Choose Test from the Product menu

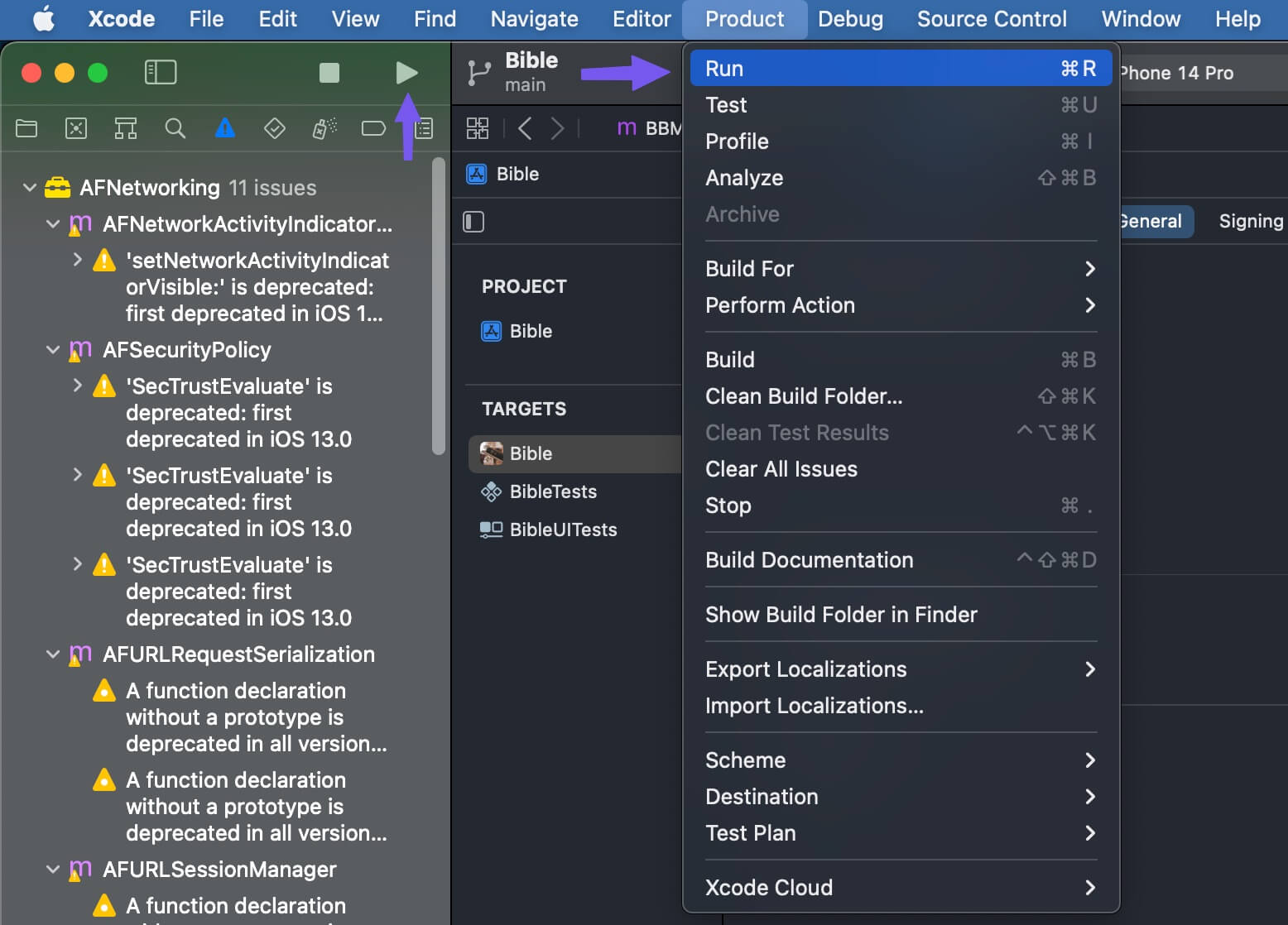901,105
